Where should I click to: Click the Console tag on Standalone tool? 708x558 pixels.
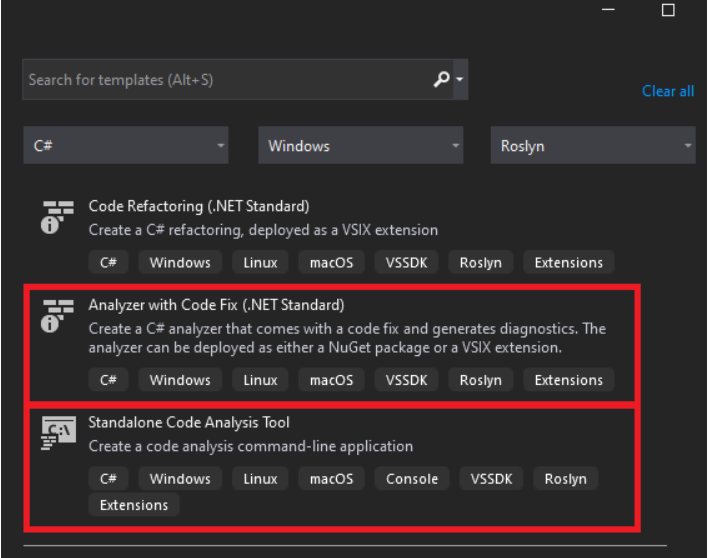point(412,479)
